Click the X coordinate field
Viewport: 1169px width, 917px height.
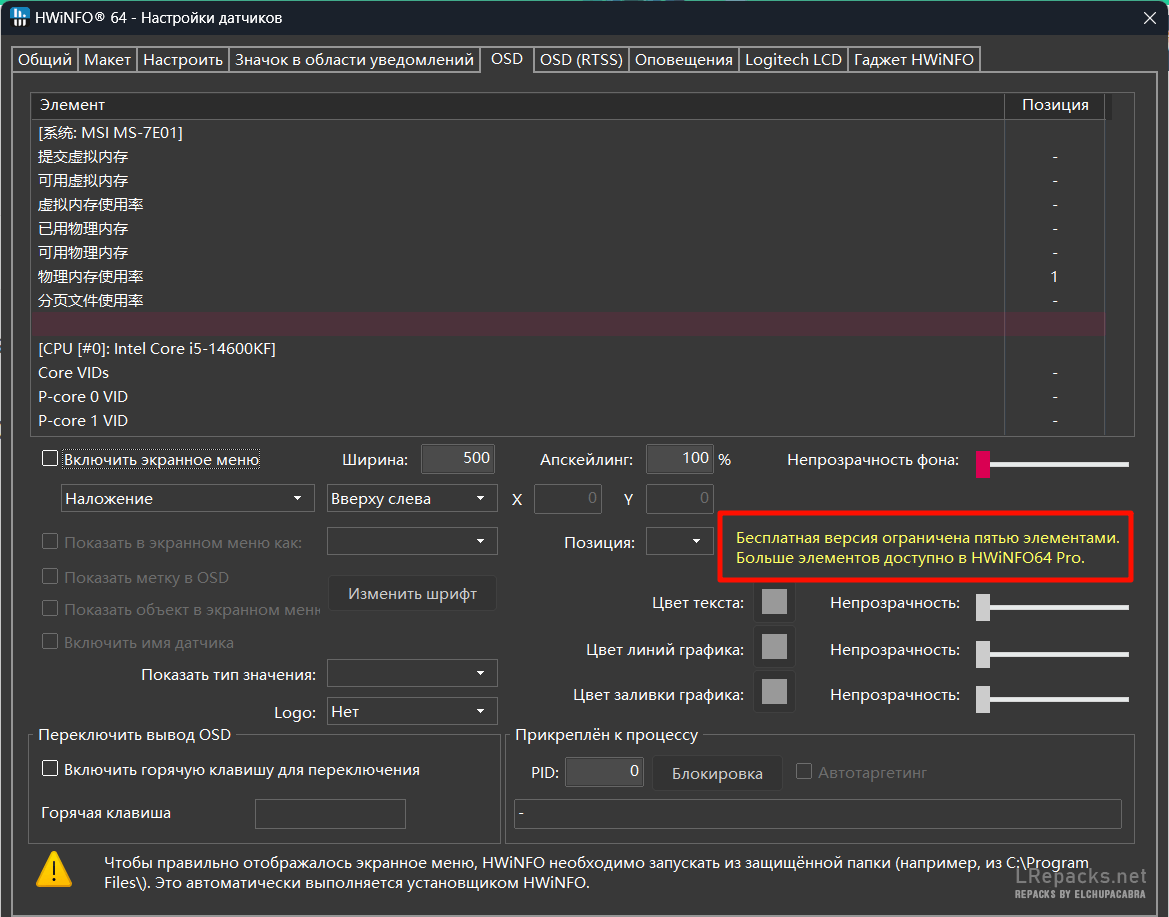click(568, 499)
